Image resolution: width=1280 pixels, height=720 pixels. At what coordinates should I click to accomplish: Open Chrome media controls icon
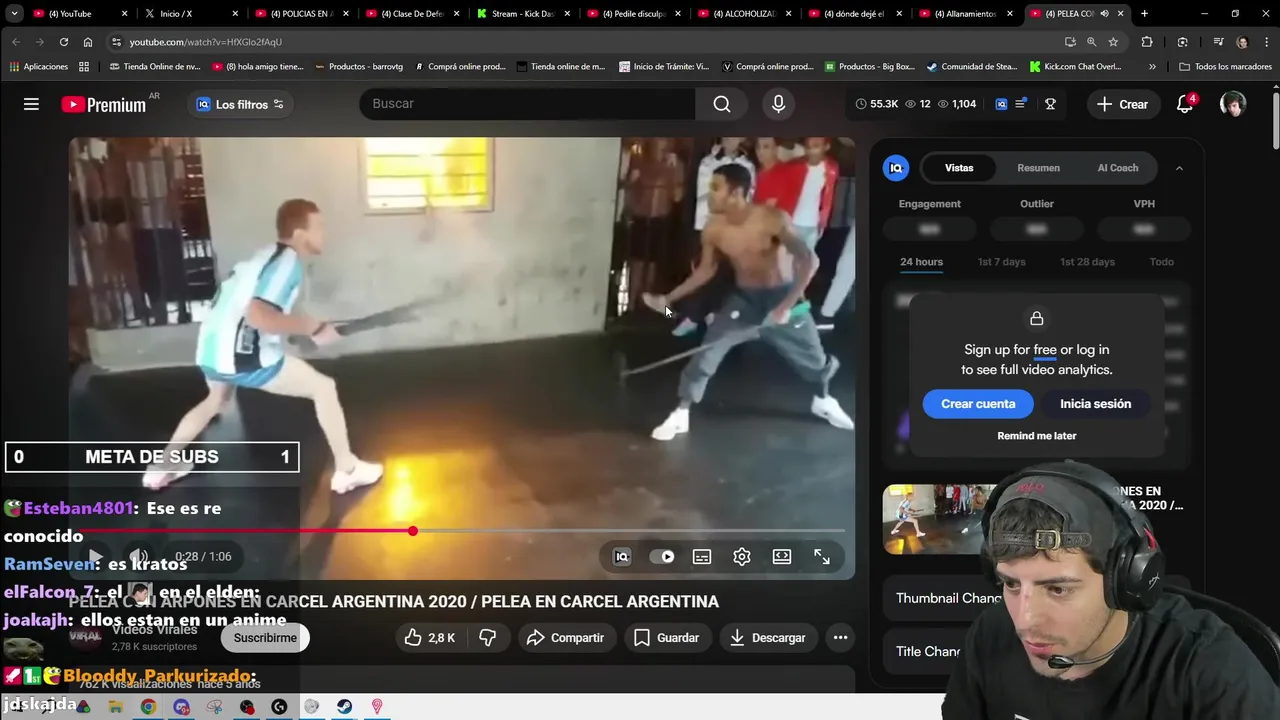click(x=1218, y=42)
